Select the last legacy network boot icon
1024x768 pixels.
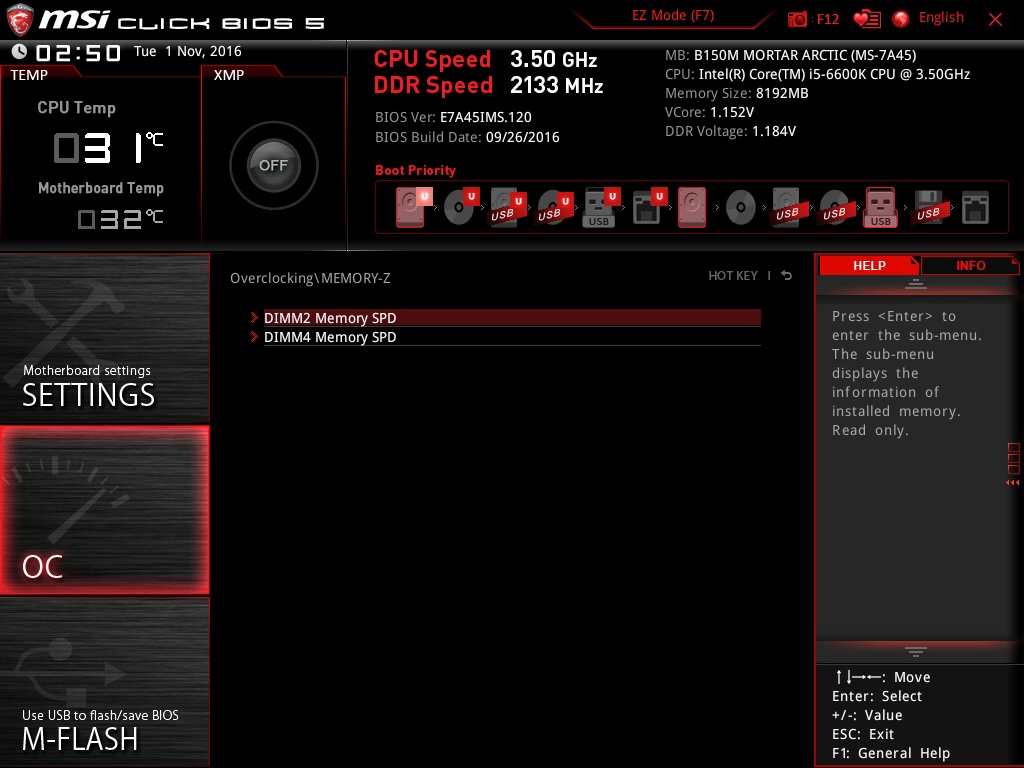pyautogui.click(x=975, y=207)
